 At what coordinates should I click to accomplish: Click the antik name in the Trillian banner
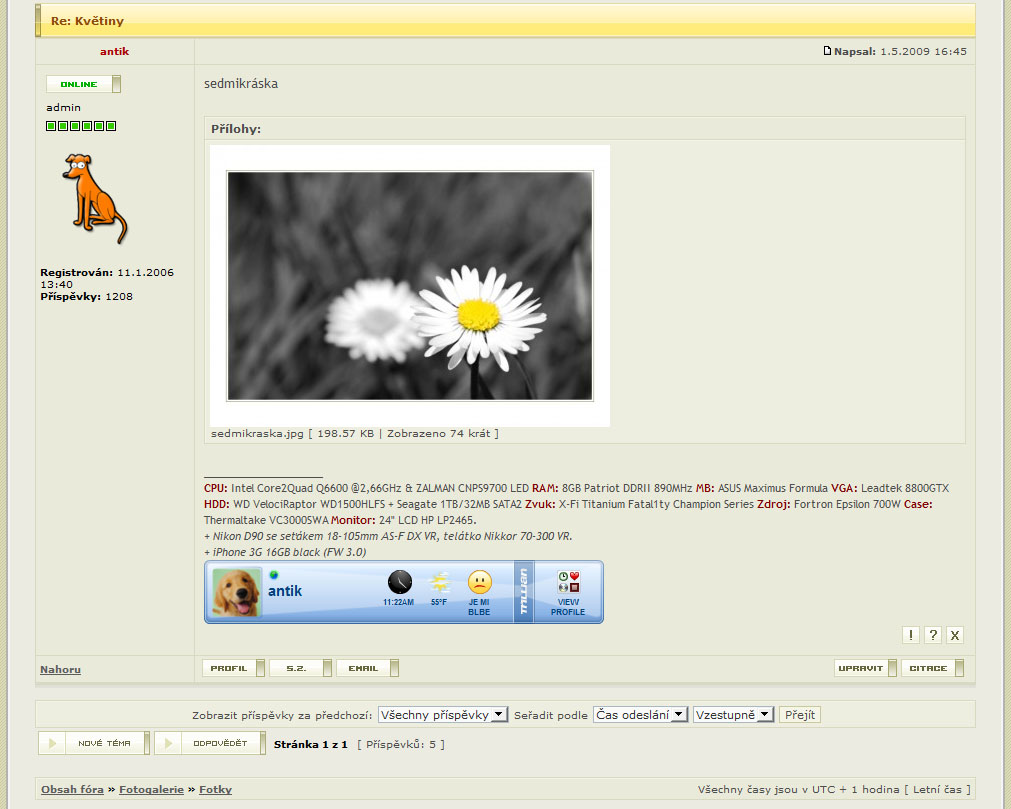point(285,591)
